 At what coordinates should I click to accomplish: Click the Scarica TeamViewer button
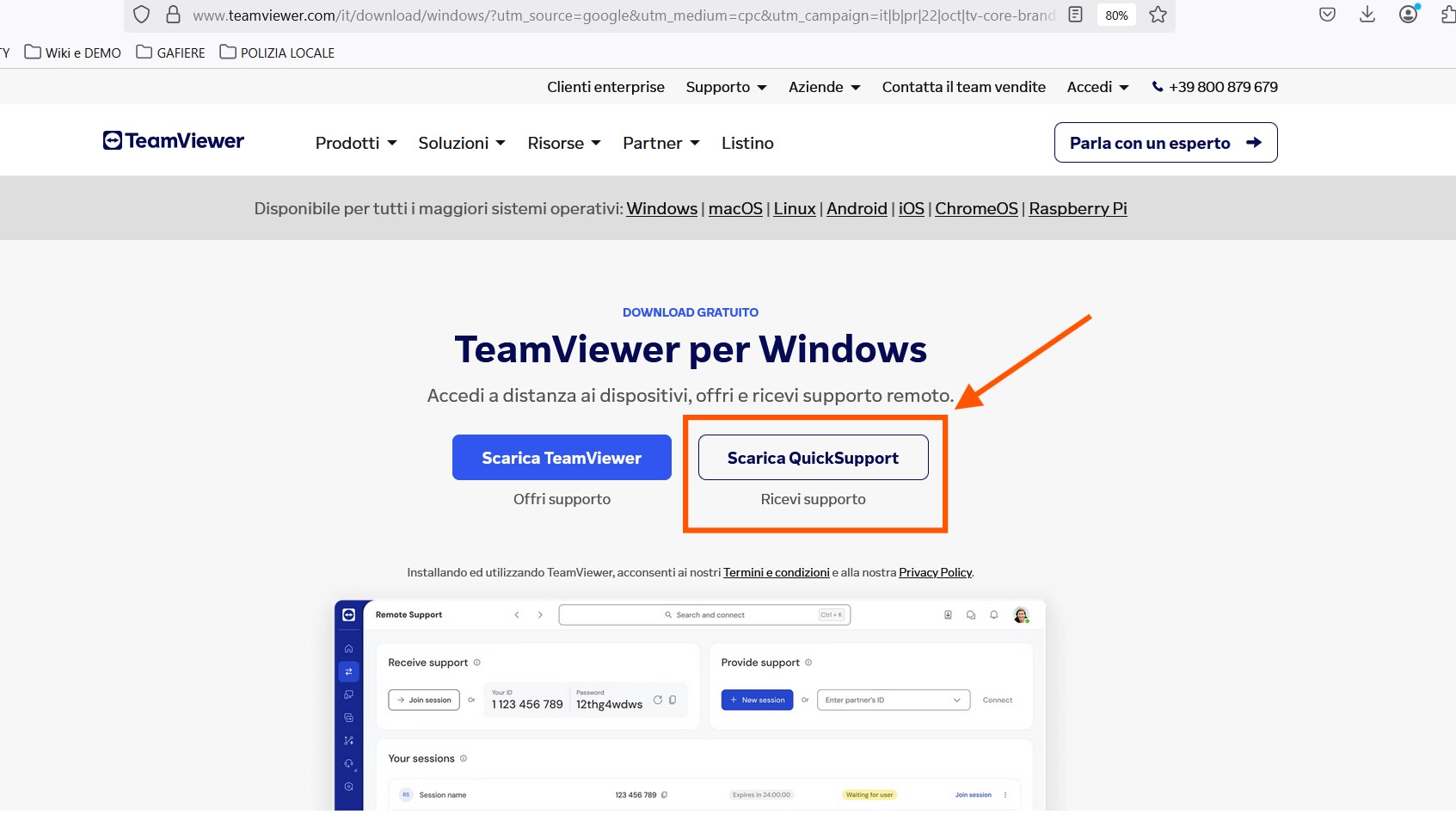pos(562,458)
